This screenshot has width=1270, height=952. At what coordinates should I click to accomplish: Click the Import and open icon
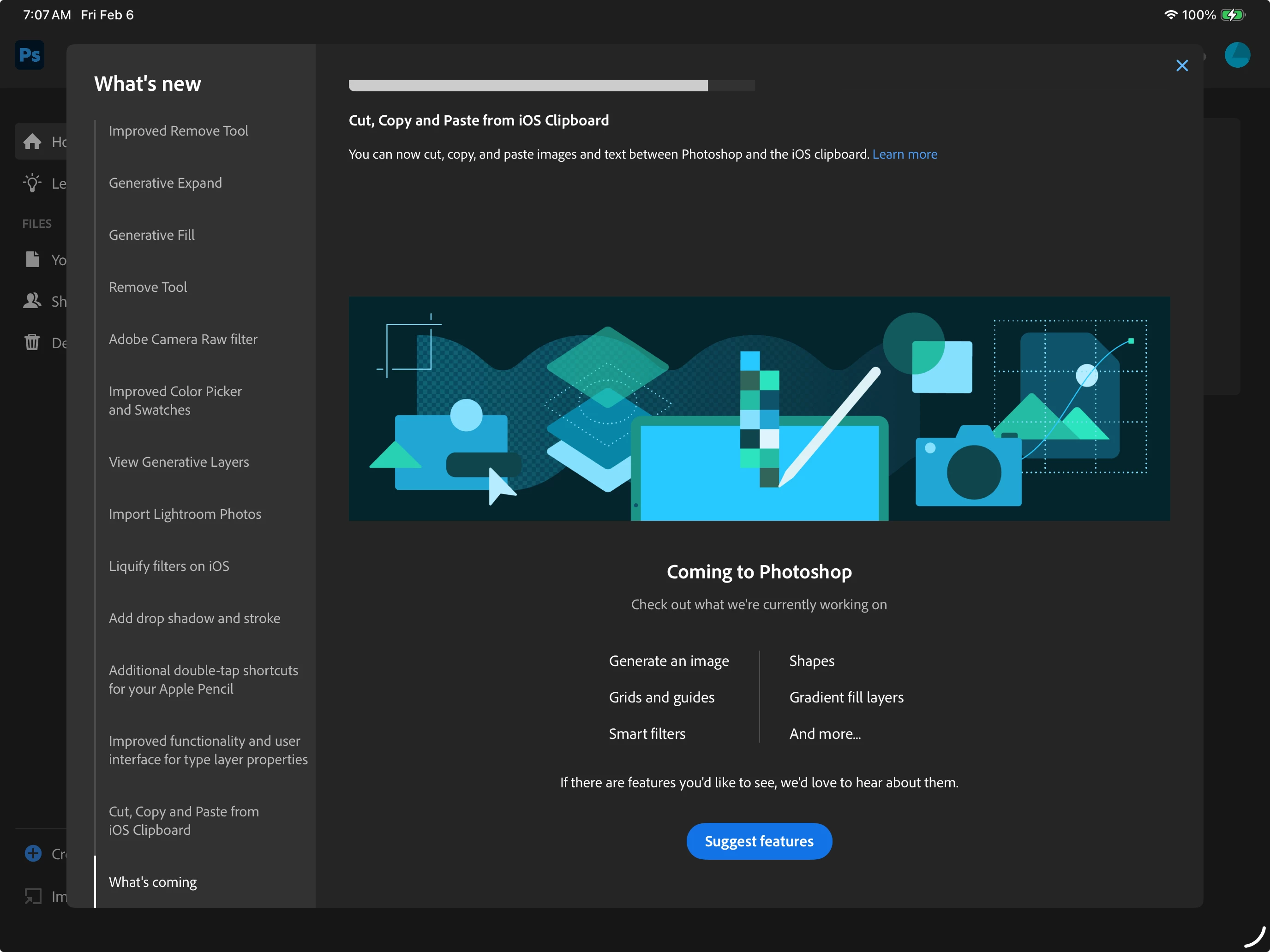click(x=33, y=896)
